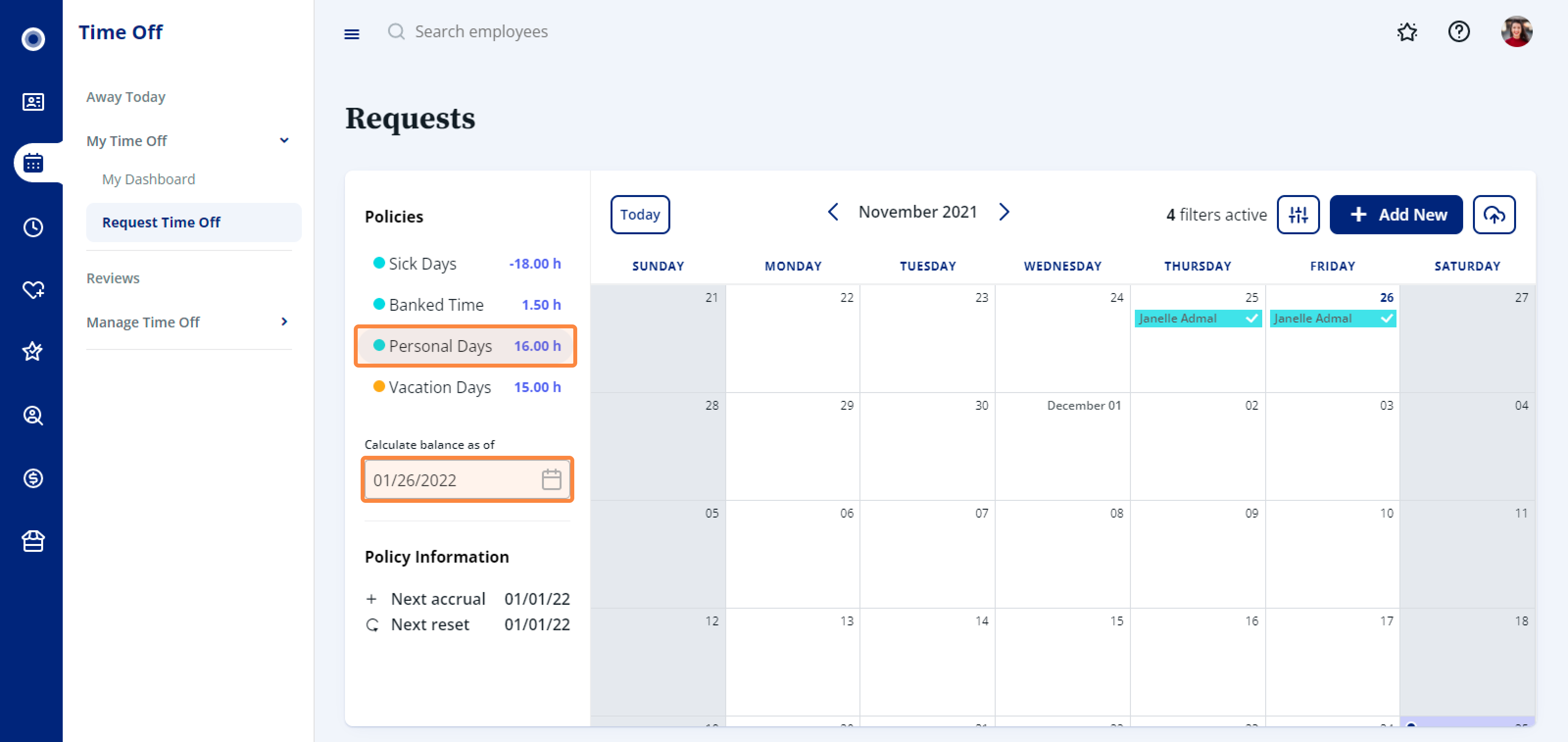Image resolution: width=1568 pixels, height=742 pixels.
Task: Open Away Today menu item
Action: 126,97
